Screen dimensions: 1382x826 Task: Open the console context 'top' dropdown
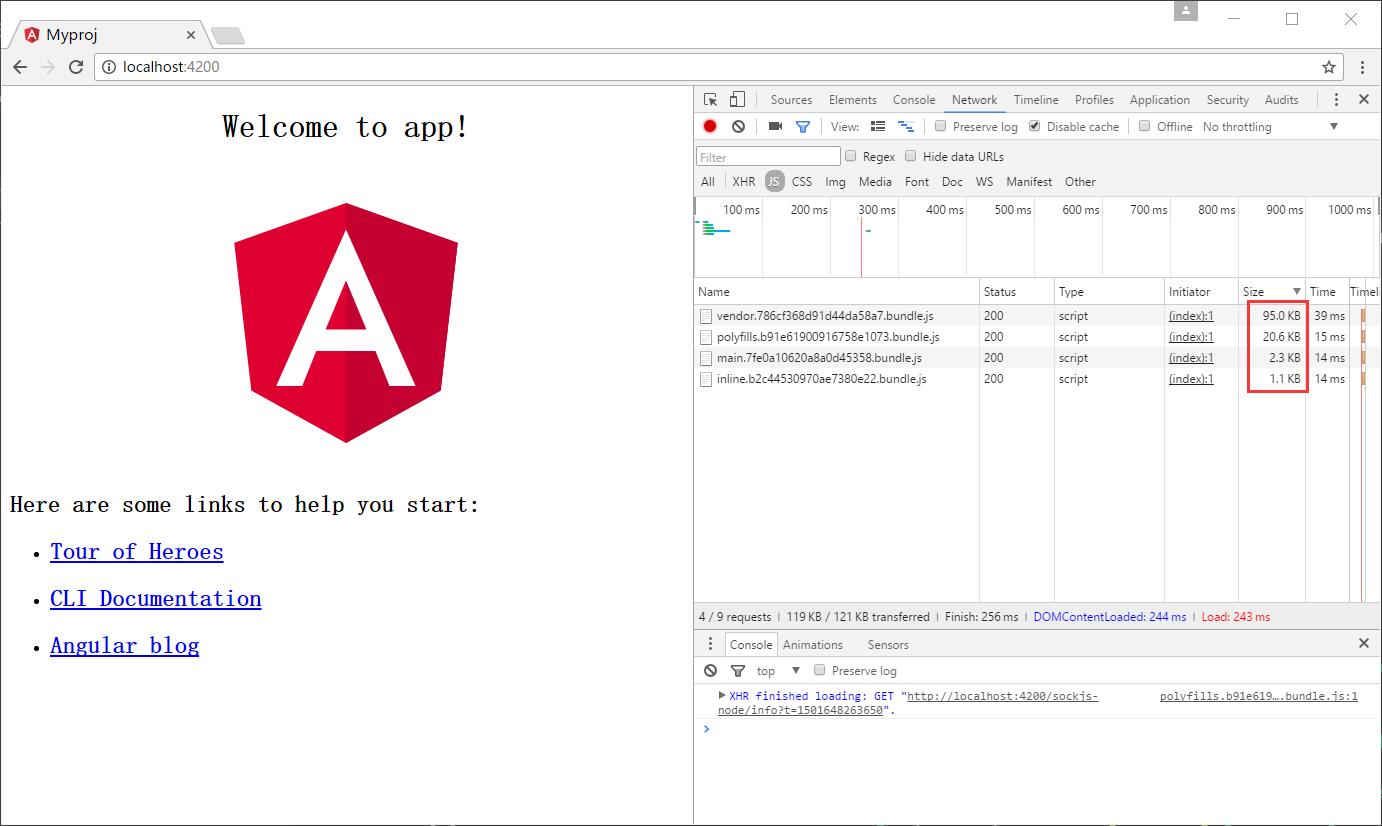pyautogui.click(x=779, y=671)
